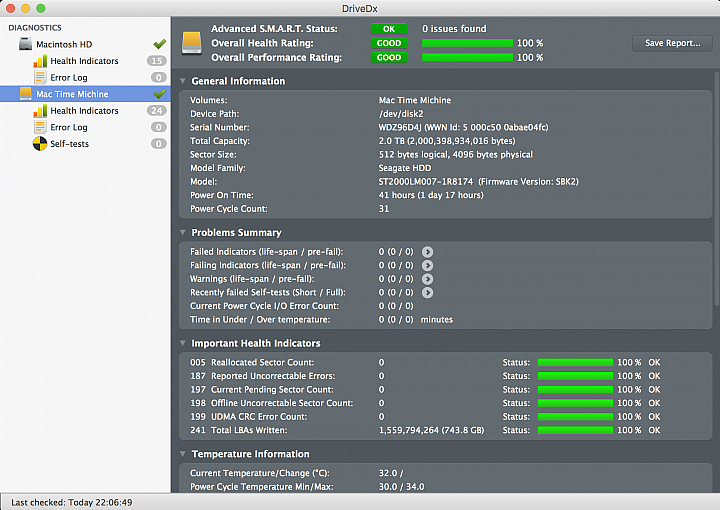
Task: Click the DIAGNOSTICS sidebar header
Action: (35, 28)
